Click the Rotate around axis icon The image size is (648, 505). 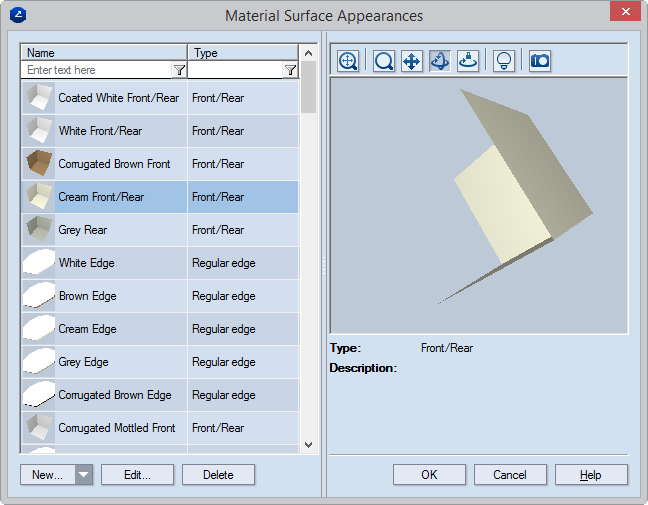[x=468, y=61]
